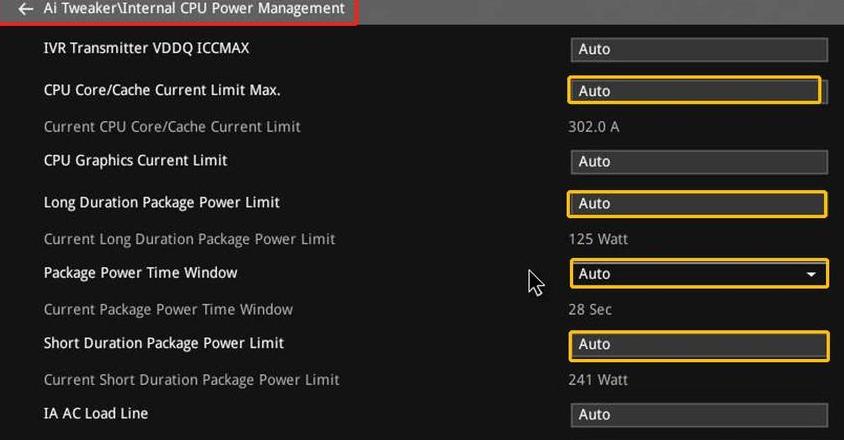Select the IA AC Load Line label
844x440 pixels.
[x=96, y=414]
